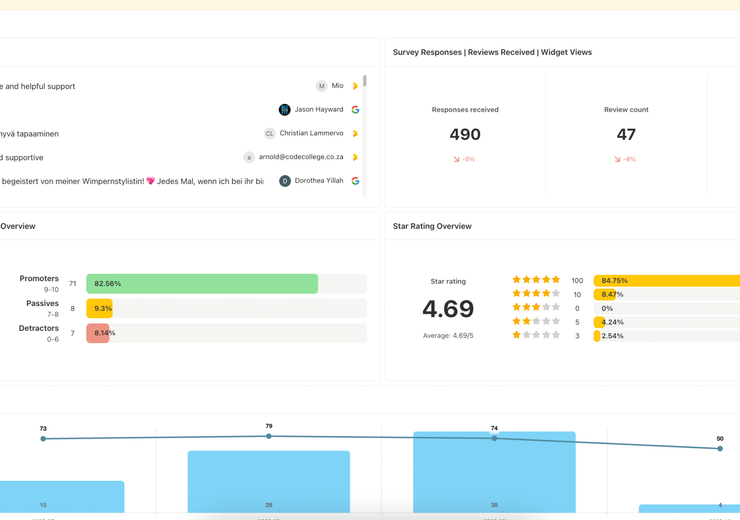Click the Google icon beside Dorothea Yillah
740x520 pixels.
pos(355,181)
